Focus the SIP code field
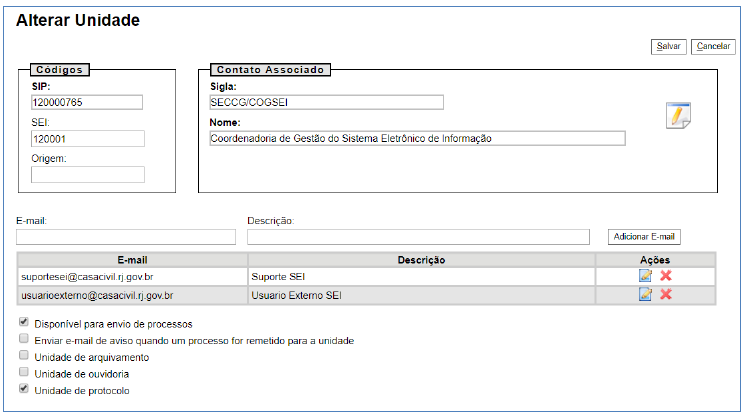This screenshot has height=418, width=745. coord(87,102)
